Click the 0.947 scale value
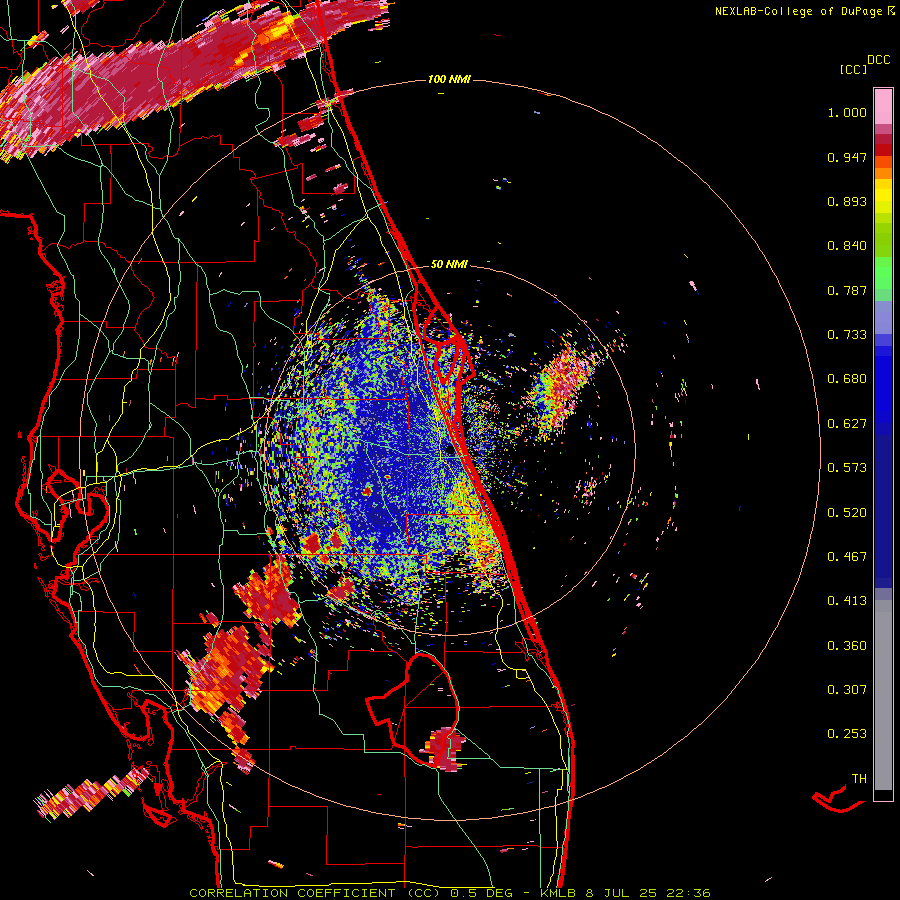The height and width of the screenshot is (900, 900). tap(847, 157)
